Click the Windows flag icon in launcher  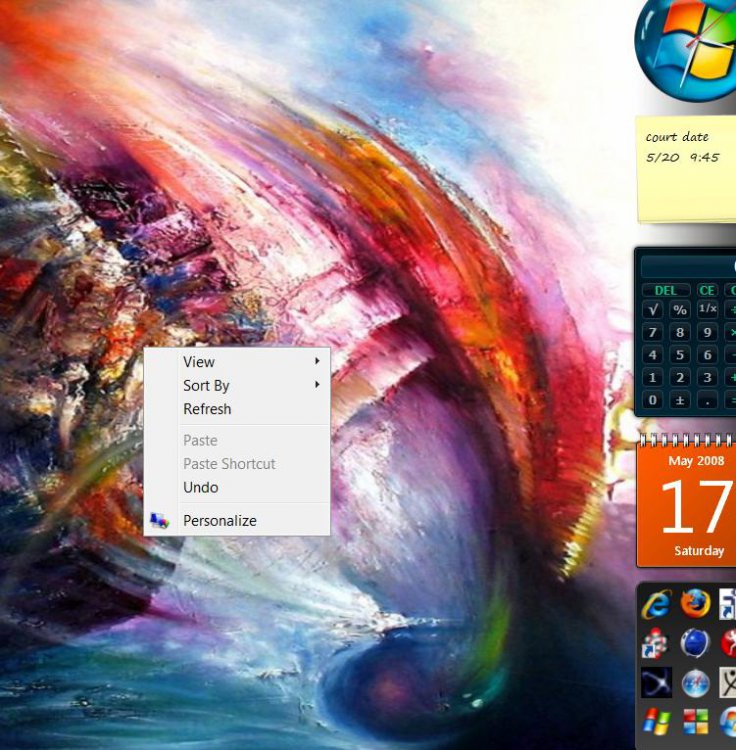click(x=656, y=722)
